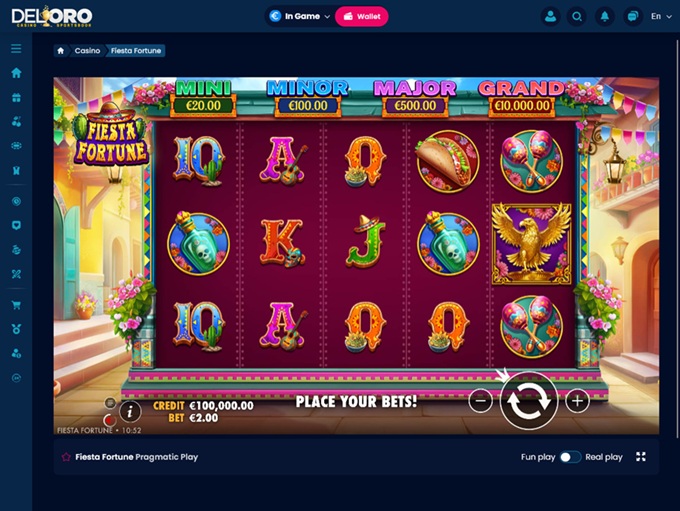The image size is (680, 511).
Task: Enter fullscreen mode for the game
Action: 641,456
